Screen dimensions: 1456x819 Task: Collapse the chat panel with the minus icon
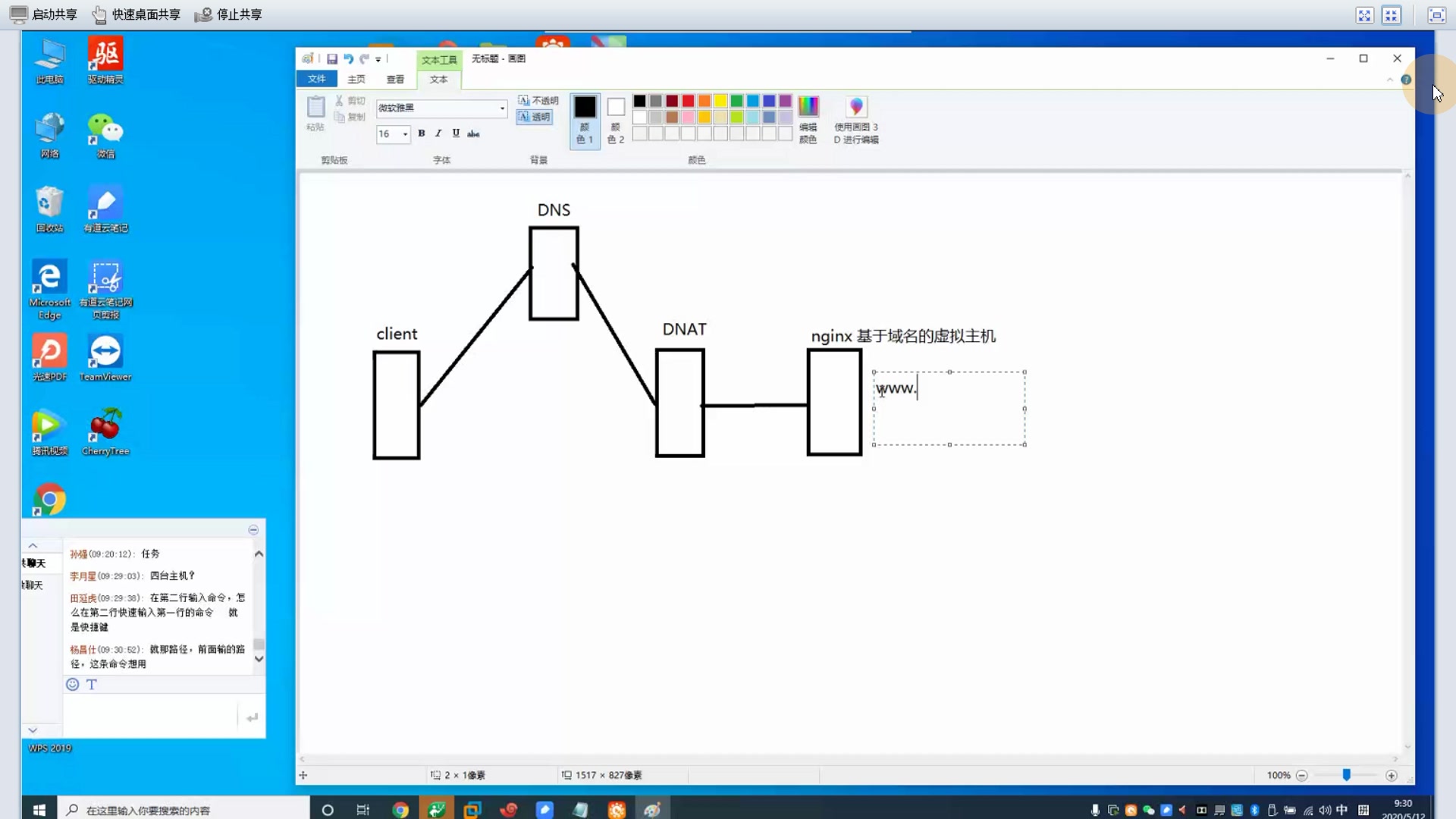(x=253, y=529)
